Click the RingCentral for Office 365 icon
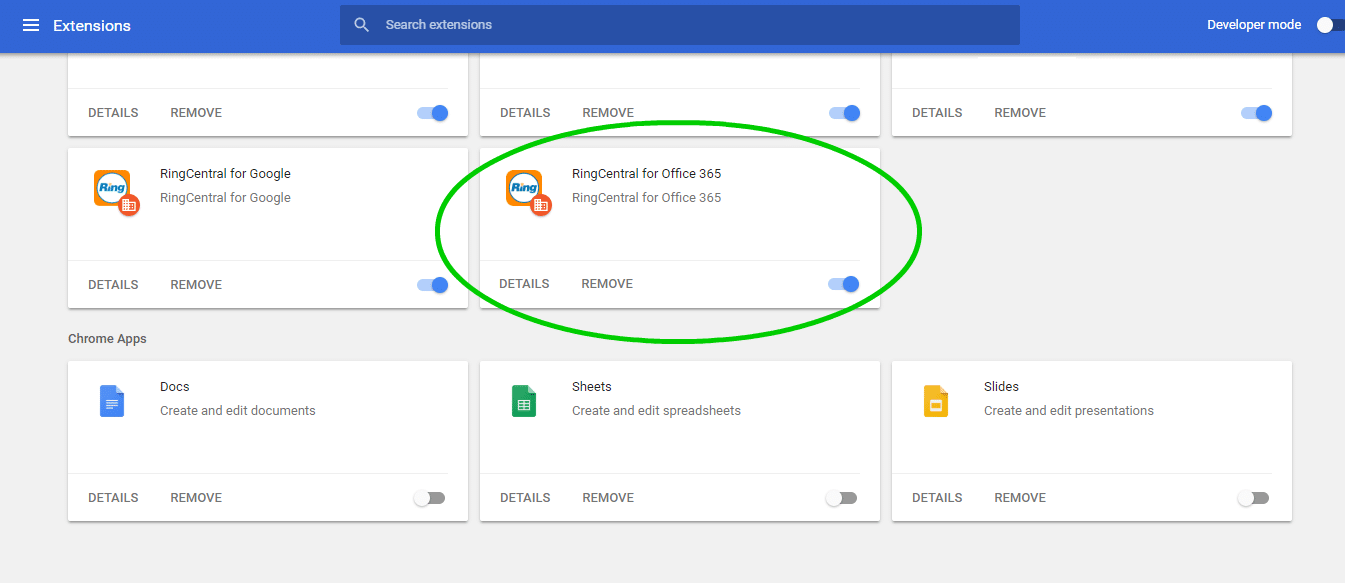Screen dimensions: 1345x583 coord(527,191)
